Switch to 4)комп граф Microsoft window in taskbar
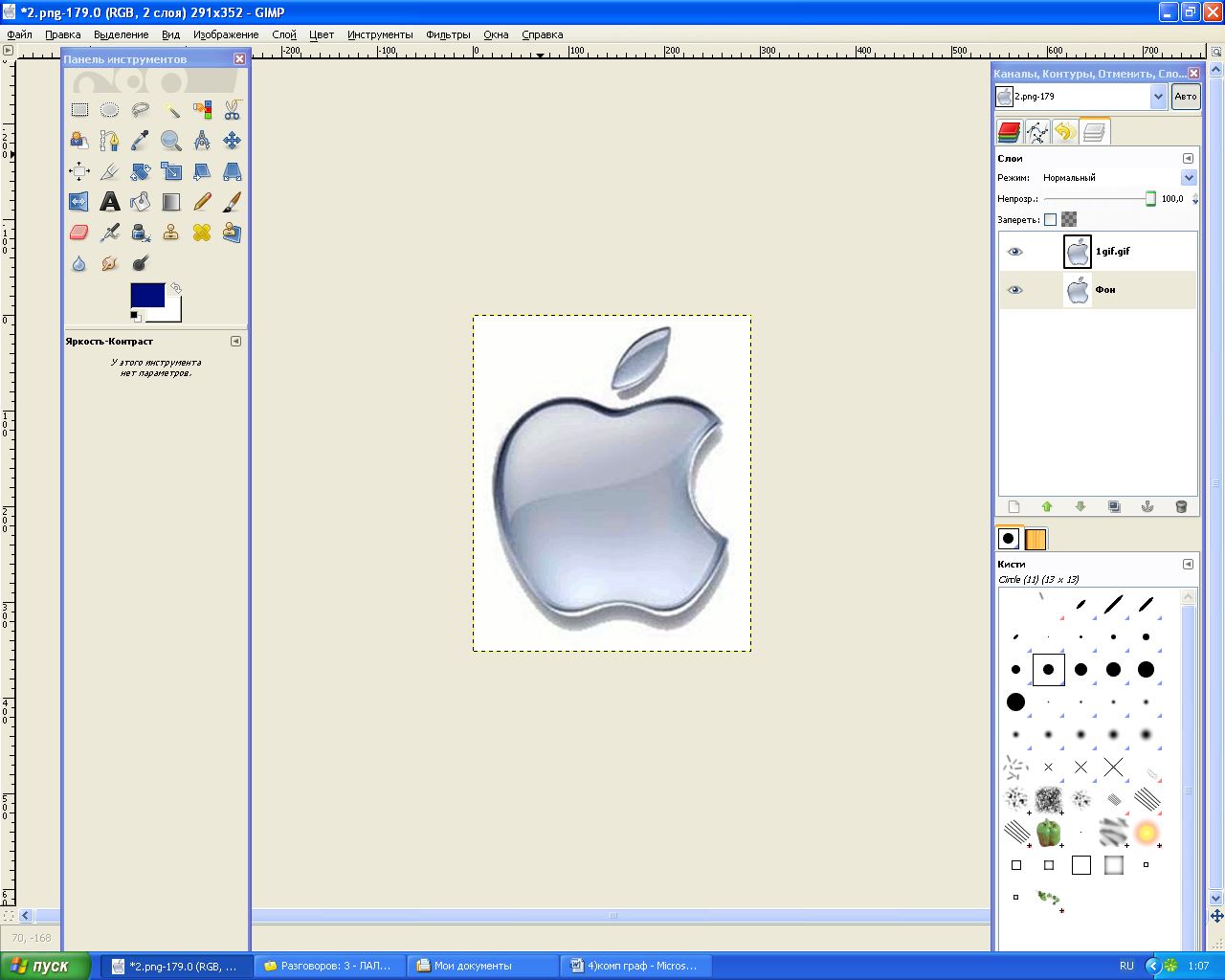Viewport: 1225px width, 980px height. (x=635, y=966)
